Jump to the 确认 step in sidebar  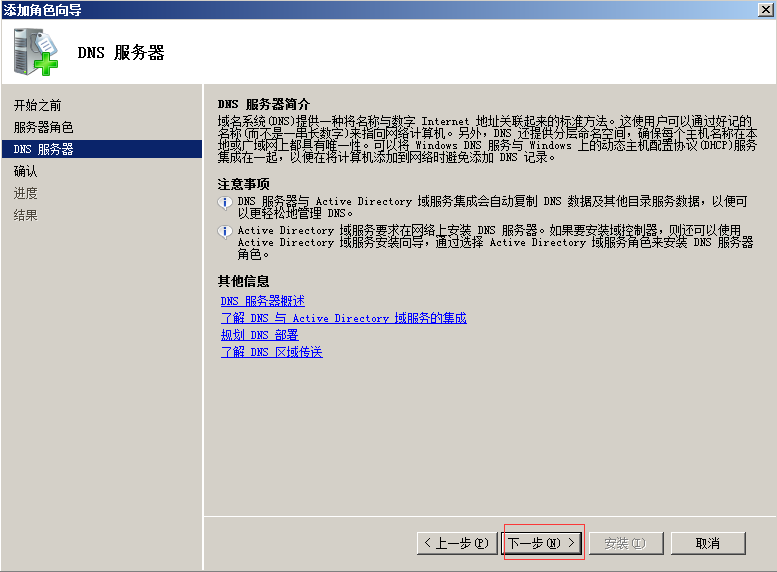tap(26, 171)
